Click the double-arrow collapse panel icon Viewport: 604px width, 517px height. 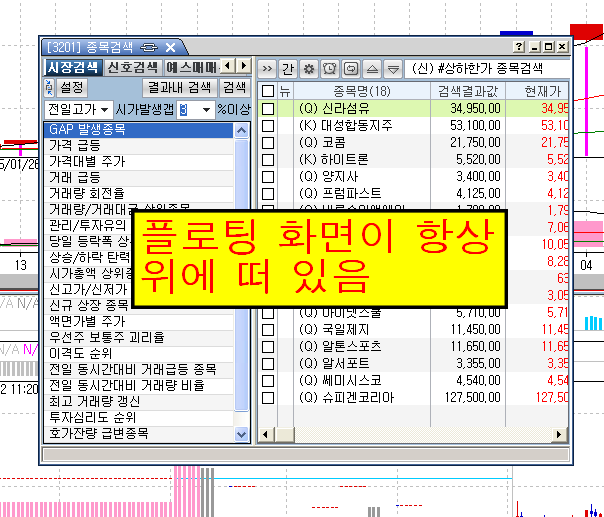tap(267, 68)
